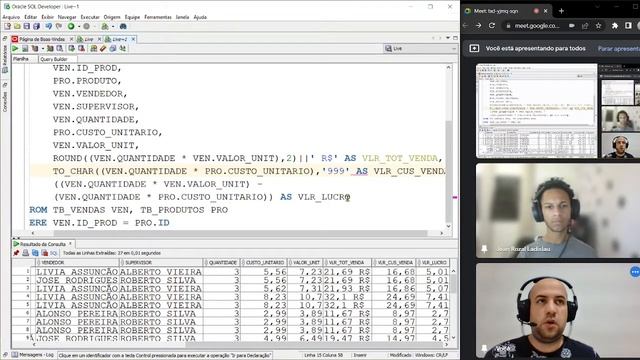Viewport: 640px width, 360px height.
Task: Click the New file icon in main toolbar
Action: (7, 27)
